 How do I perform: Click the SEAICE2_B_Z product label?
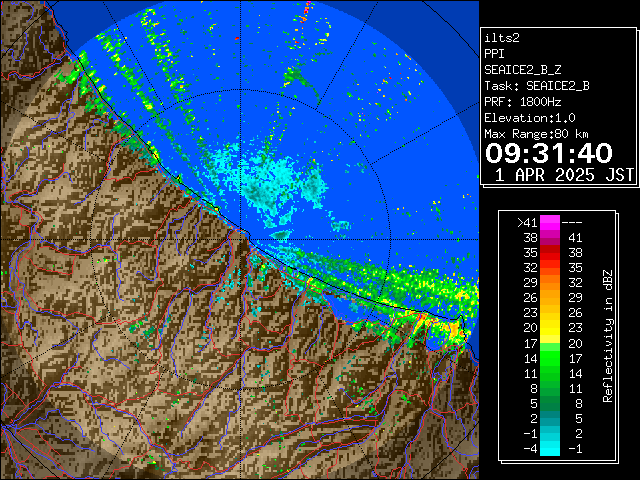coord(522,70)
